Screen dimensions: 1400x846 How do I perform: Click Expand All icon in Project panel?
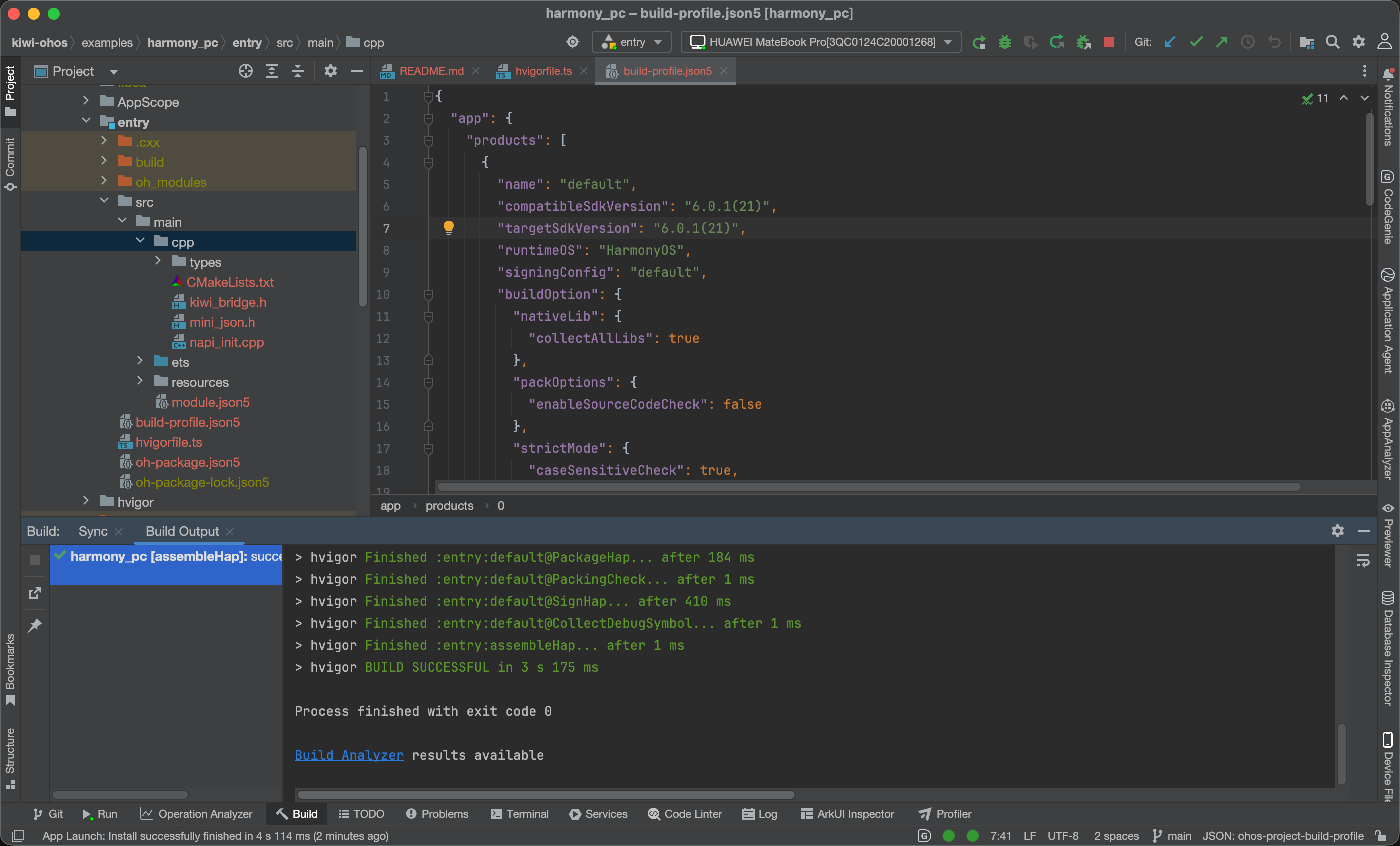point(271,71)
